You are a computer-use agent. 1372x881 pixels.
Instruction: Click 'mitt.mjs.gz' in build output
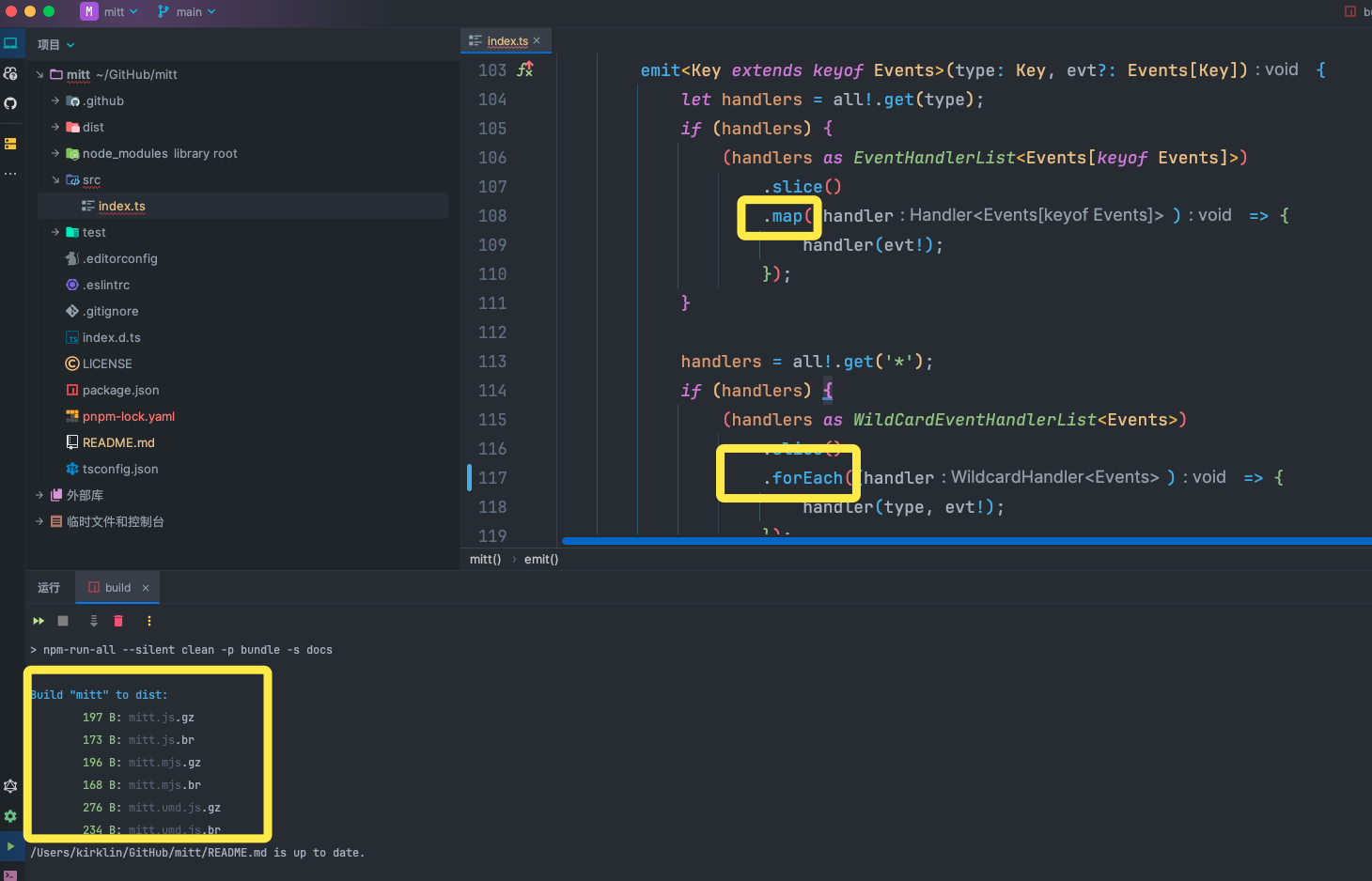[x=164, y=763]
